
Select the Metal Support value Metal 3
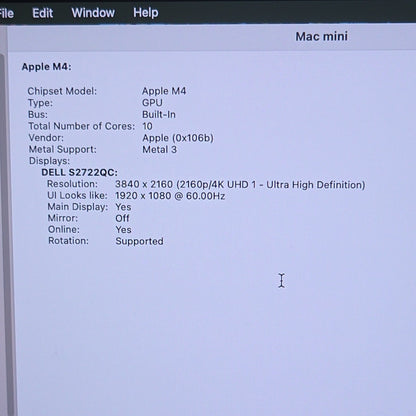point(160,149)
